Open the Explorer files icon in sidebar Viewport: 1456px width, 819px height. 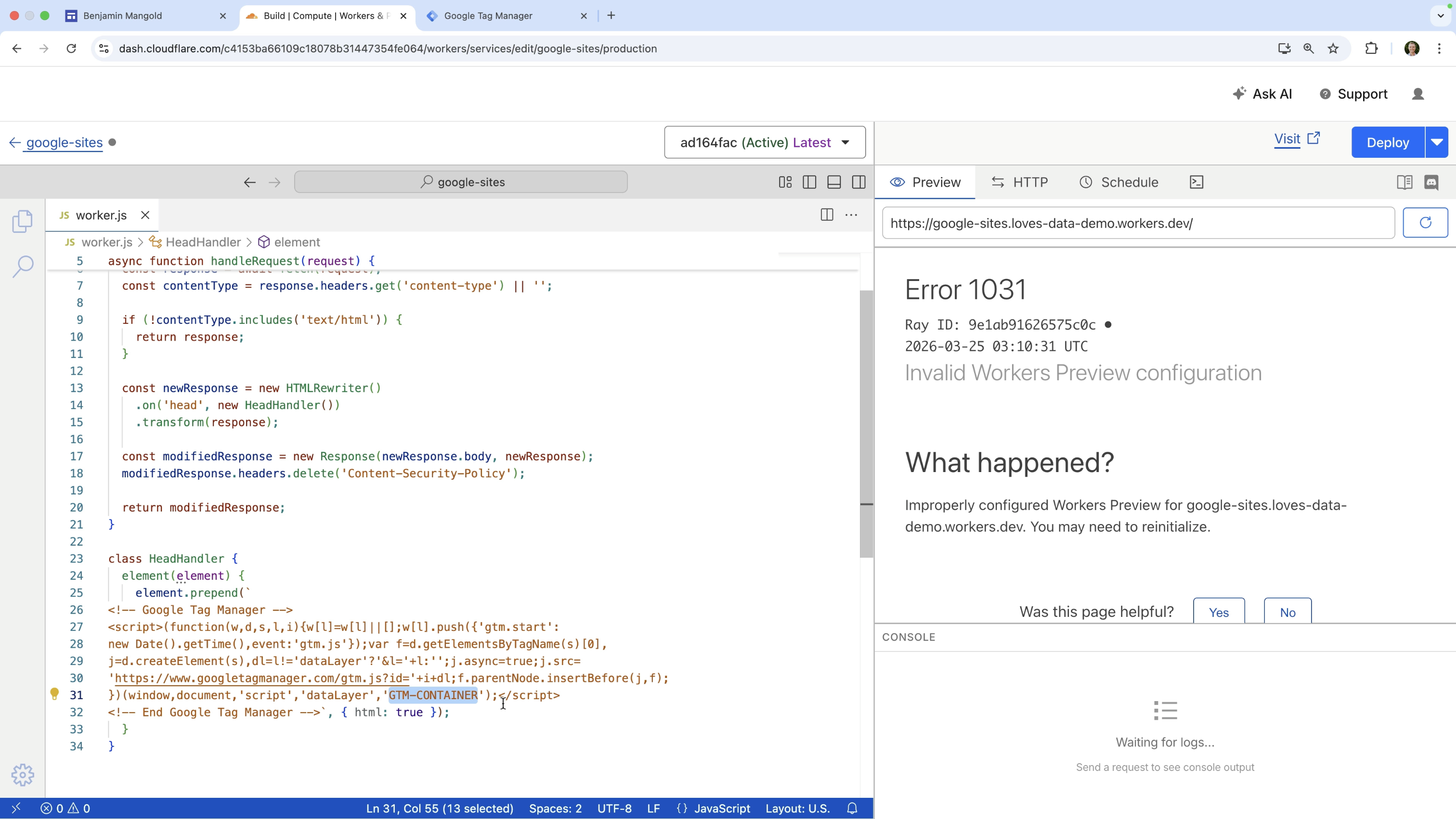point(23,221)
